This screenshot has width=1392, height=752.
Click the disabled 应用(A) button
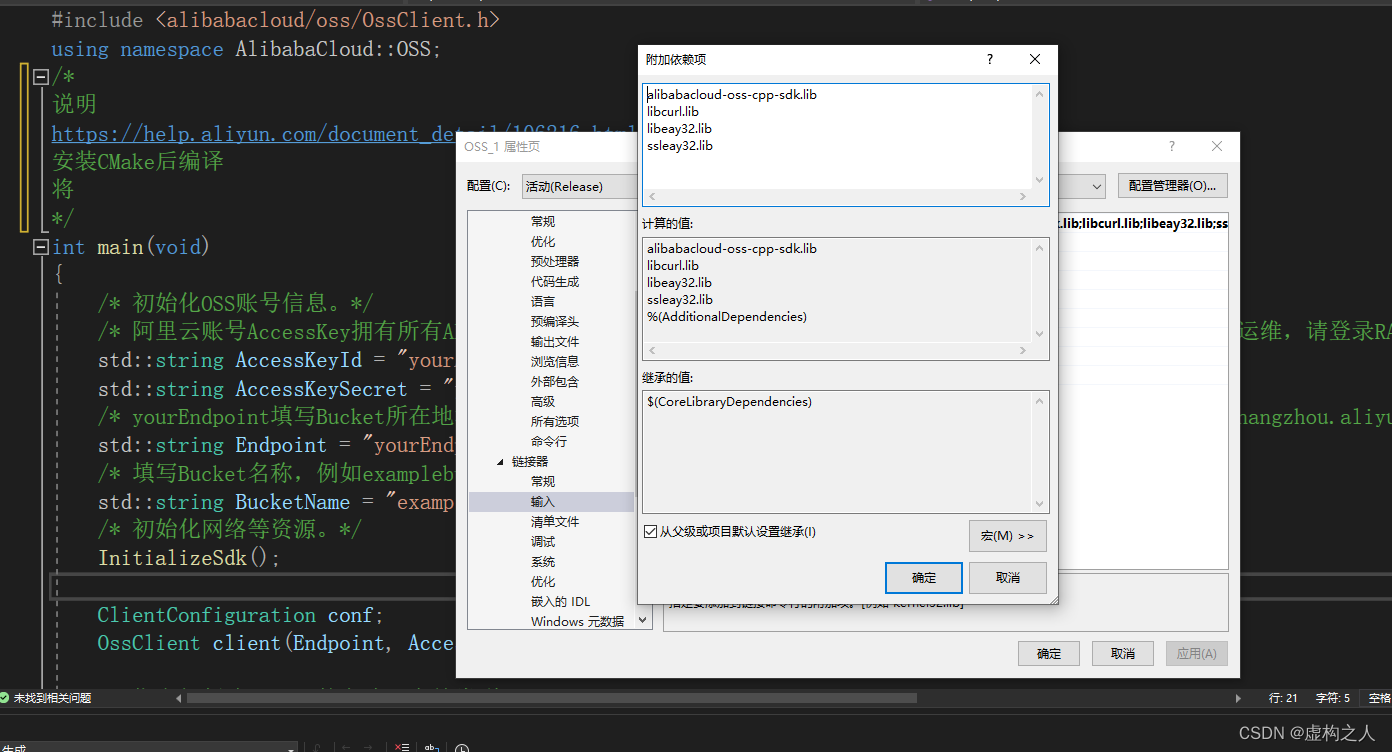[x=1196, y=654]
